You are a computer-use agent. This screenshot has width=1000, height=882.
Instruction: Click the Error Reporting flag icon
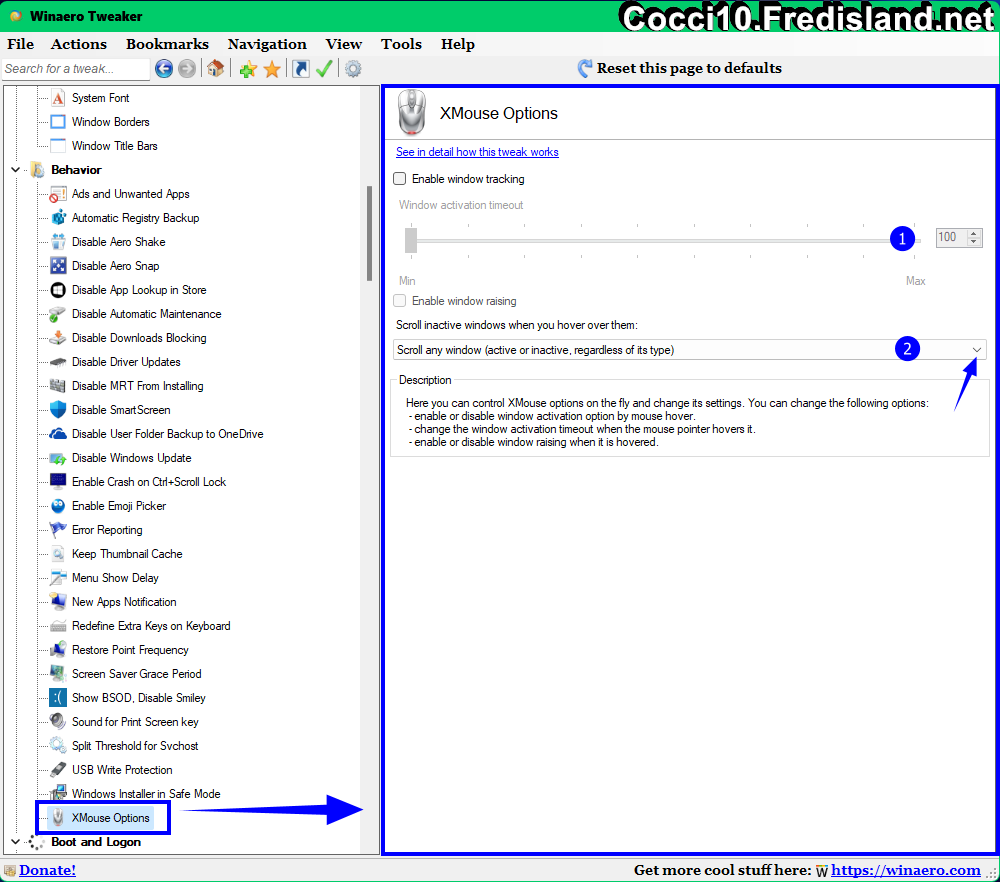pyautogui.click(x=58, y=530)
